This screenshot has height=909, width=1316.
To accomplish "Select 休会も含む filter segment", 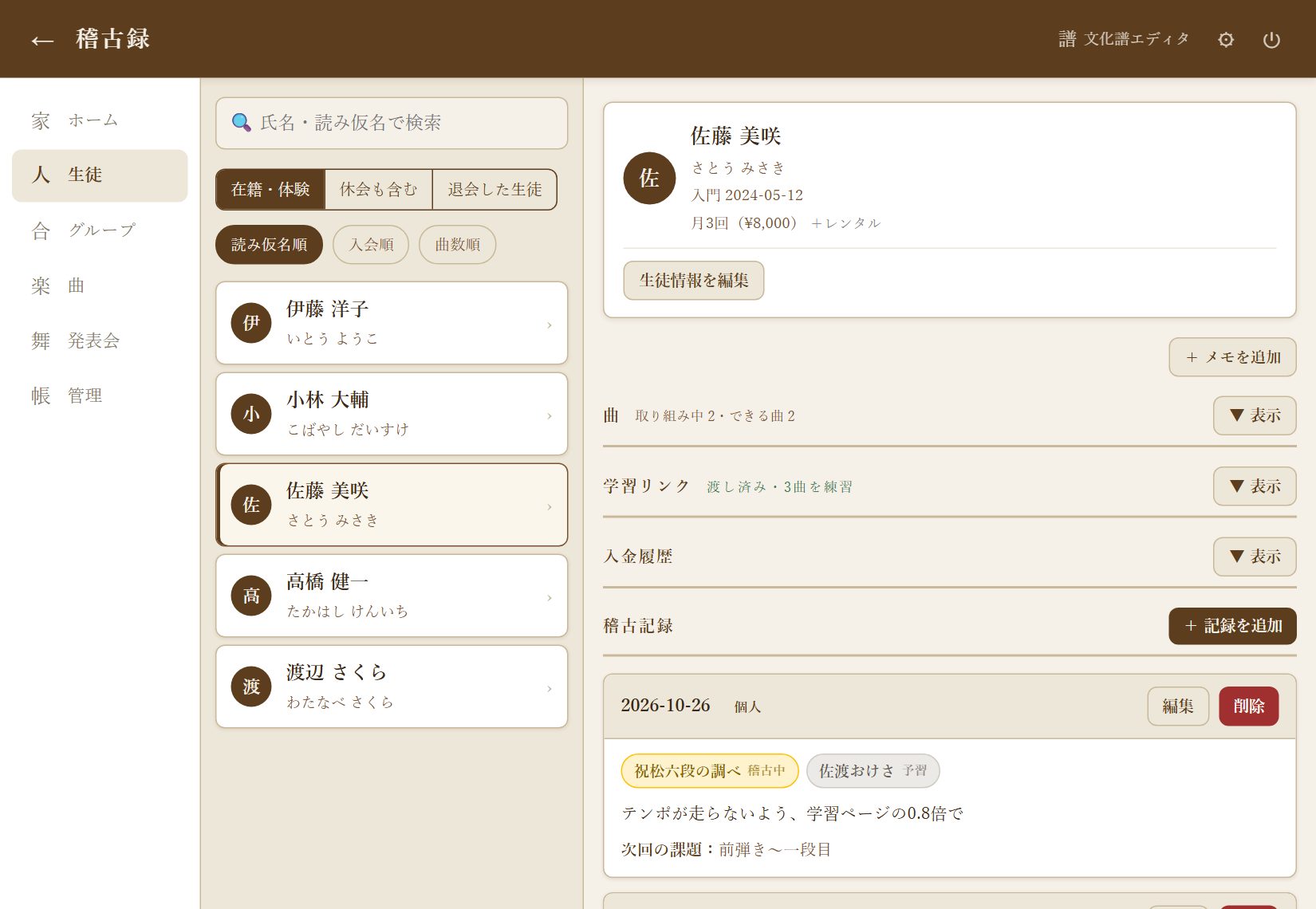I will [x=378, y=189].
